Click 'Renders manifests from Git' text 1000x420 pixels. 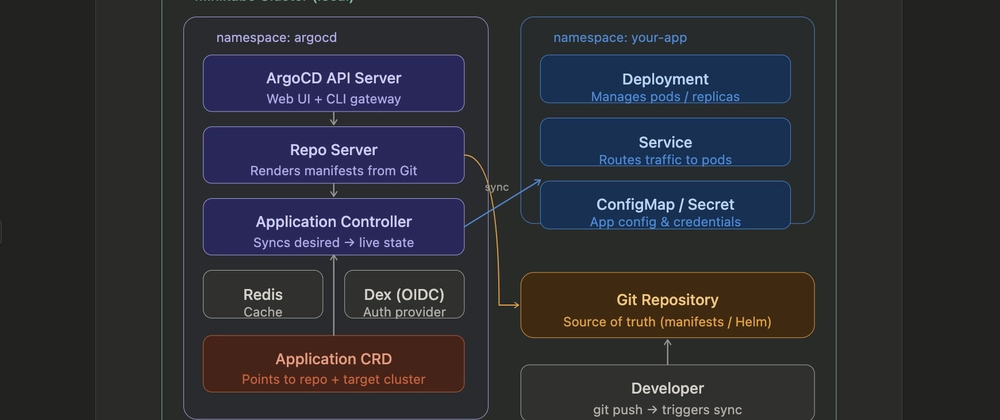(334, 171)
